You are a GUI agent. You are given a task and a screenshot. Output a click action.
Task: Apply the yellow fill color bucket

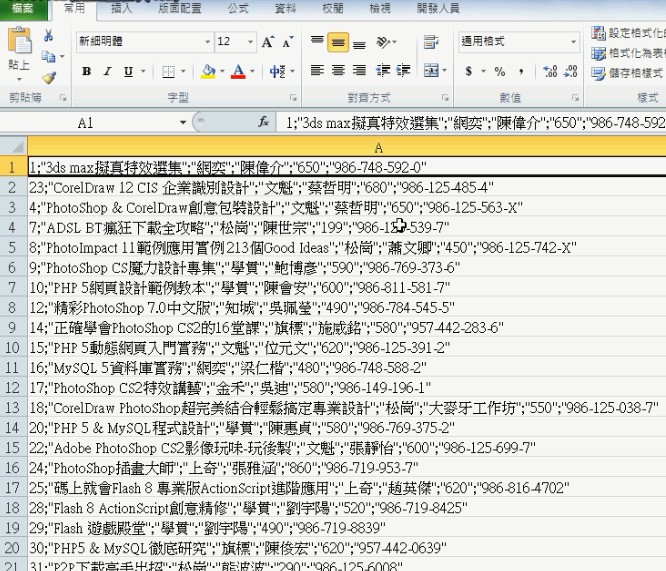[x=208, y=71]
